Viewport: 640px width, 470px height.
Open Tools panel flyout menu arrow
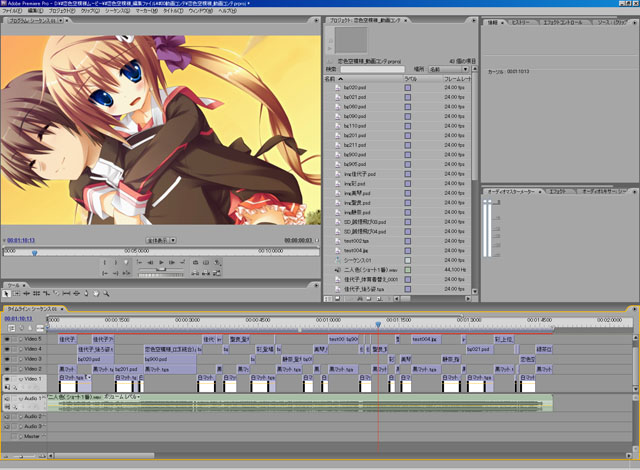click(316, 285)
